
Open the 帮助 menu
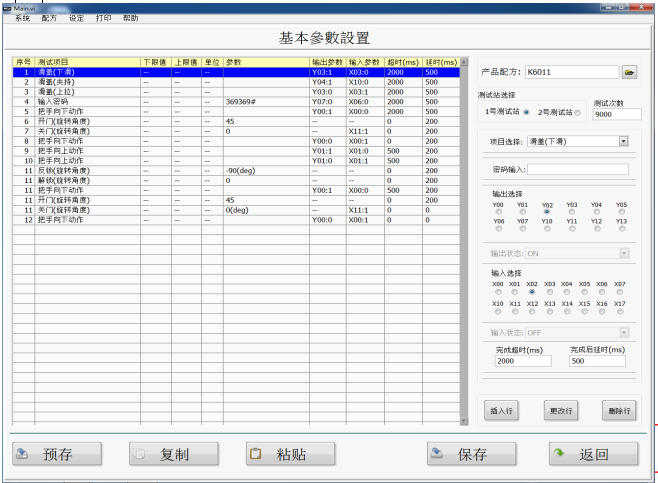131,18
